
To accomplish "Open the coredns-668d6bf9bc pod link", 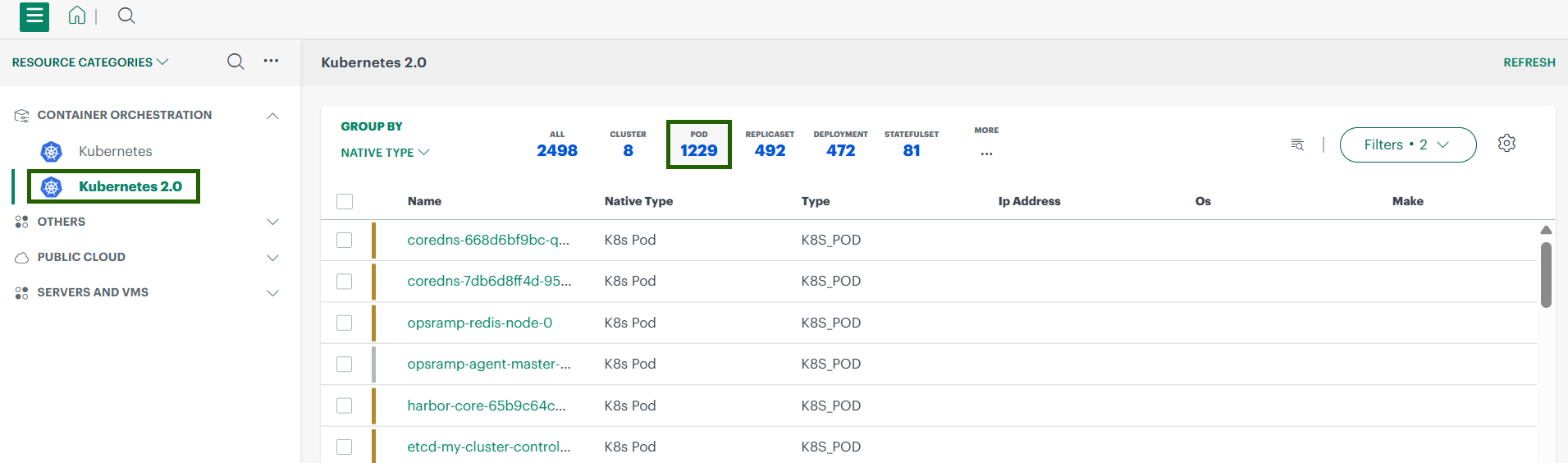I will 487,240.
